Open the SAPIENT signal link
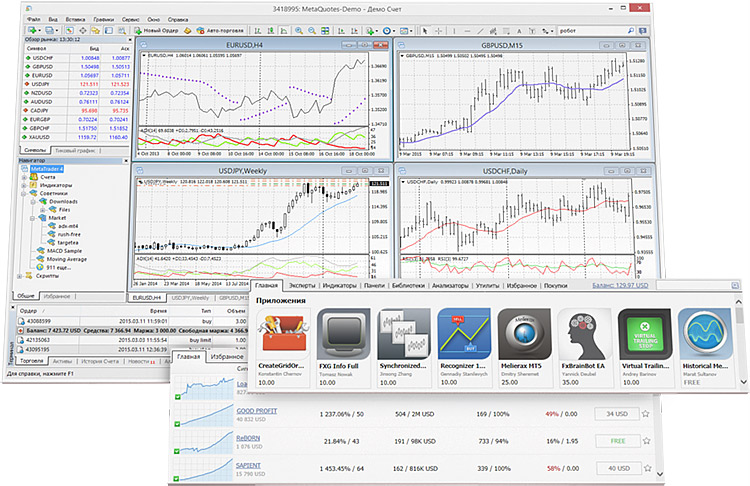 tap(248, 465)
